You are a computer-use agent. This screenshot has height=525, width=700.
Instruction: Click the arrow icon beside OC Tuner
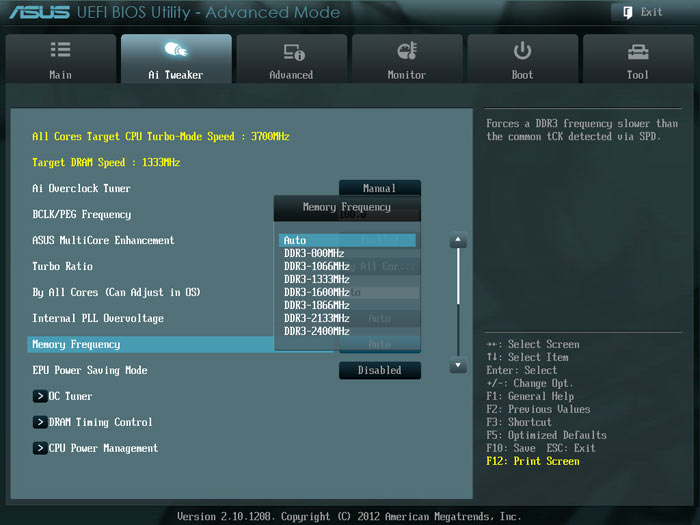click(40, 396)
